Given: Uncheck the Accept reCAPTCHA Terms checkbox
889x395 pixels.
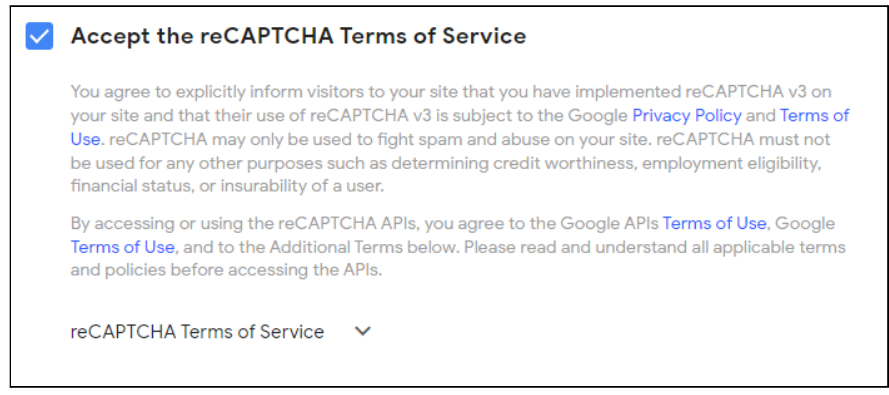Looking at the screenshot, I should click(40, 36).
